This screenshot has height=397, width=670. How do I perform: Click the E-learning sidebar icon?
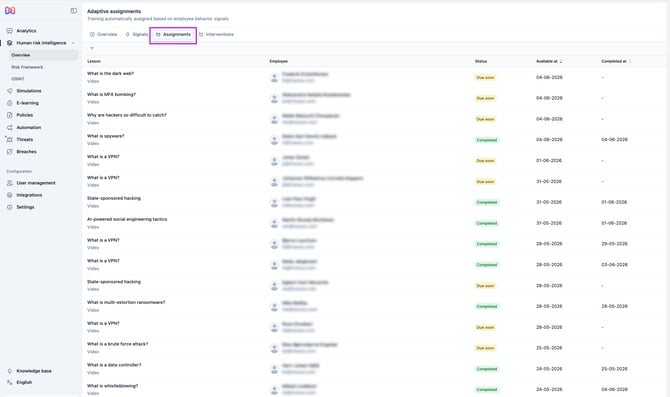point(9,103)
